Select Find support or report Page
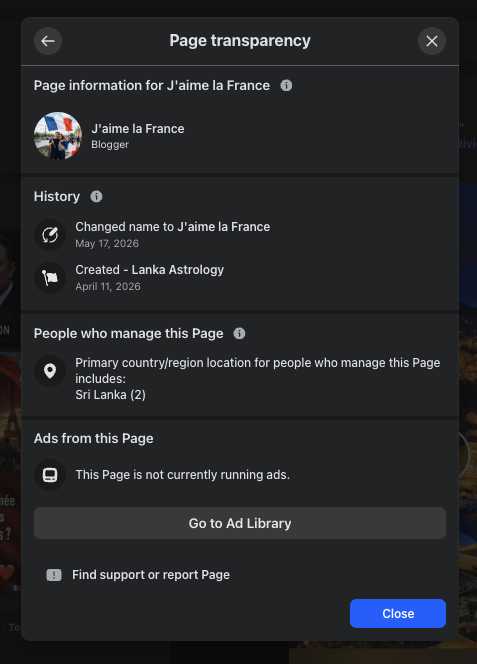This screenshot has height=664, width=477. pyautogui.click(x=151, y=575)
